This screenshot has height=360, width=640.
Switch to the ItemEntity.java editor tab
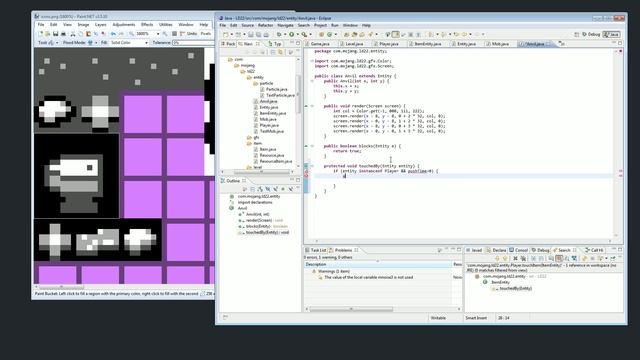427,44
